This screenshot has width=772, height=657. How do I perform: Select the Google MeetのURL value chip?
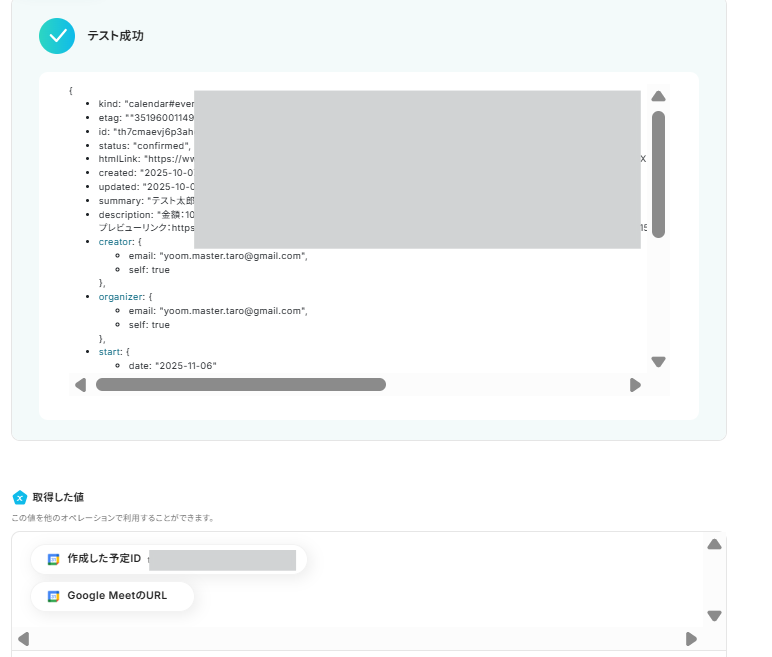(112, 596)
